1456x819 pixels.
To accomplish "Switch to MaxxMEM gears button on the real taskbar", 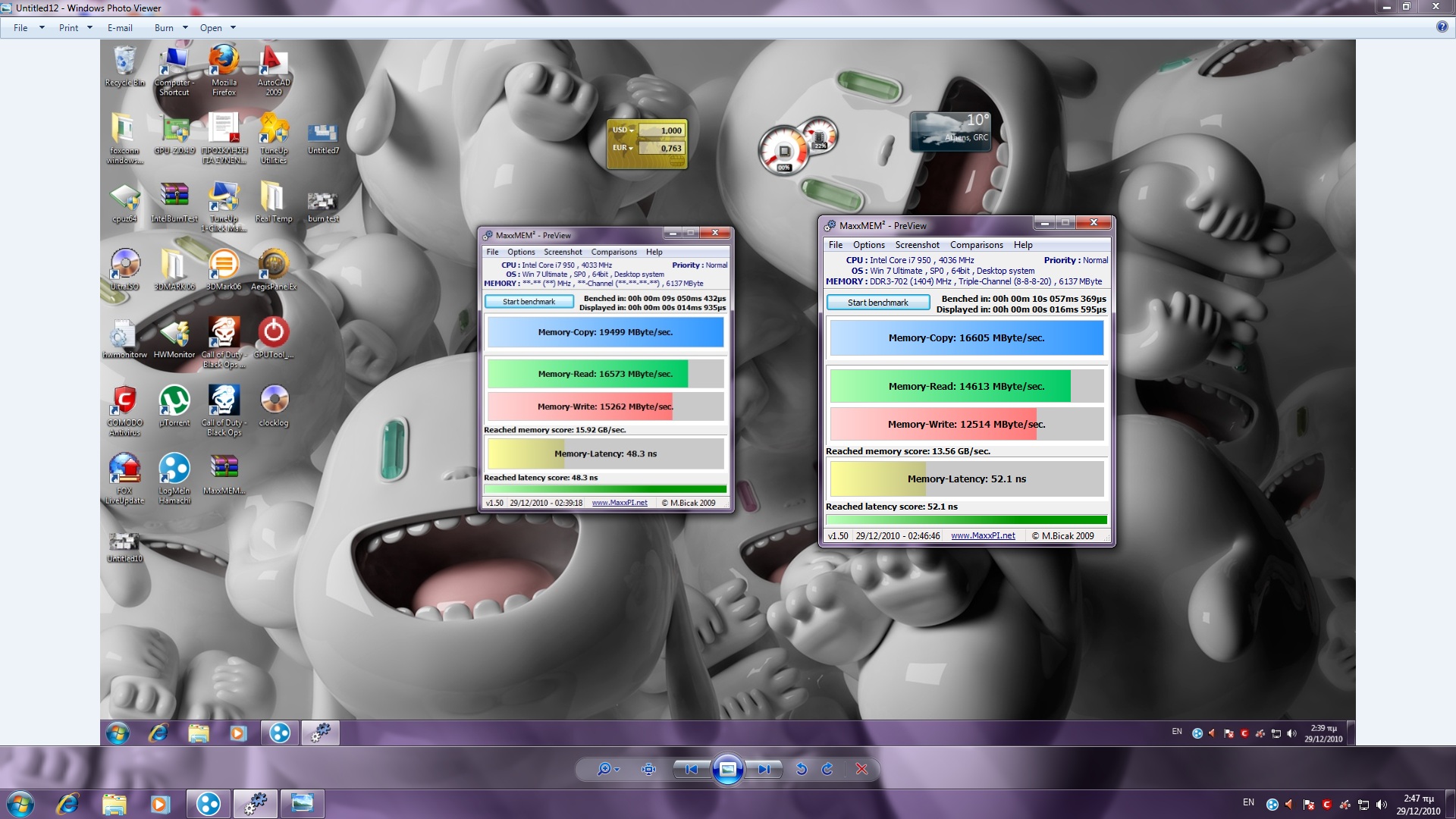I will [x=256, y=804].
